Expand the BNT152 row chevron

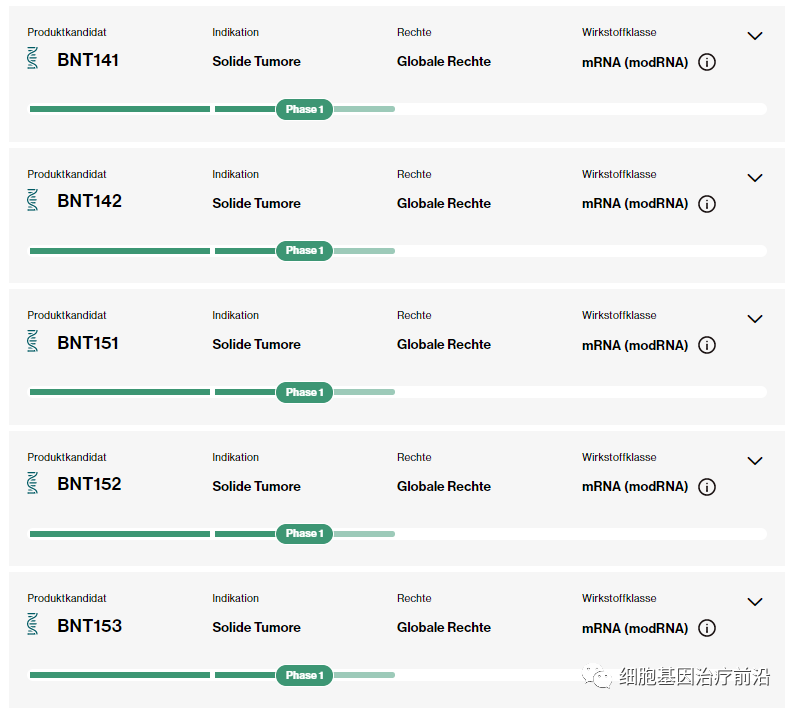click(755, 461)
